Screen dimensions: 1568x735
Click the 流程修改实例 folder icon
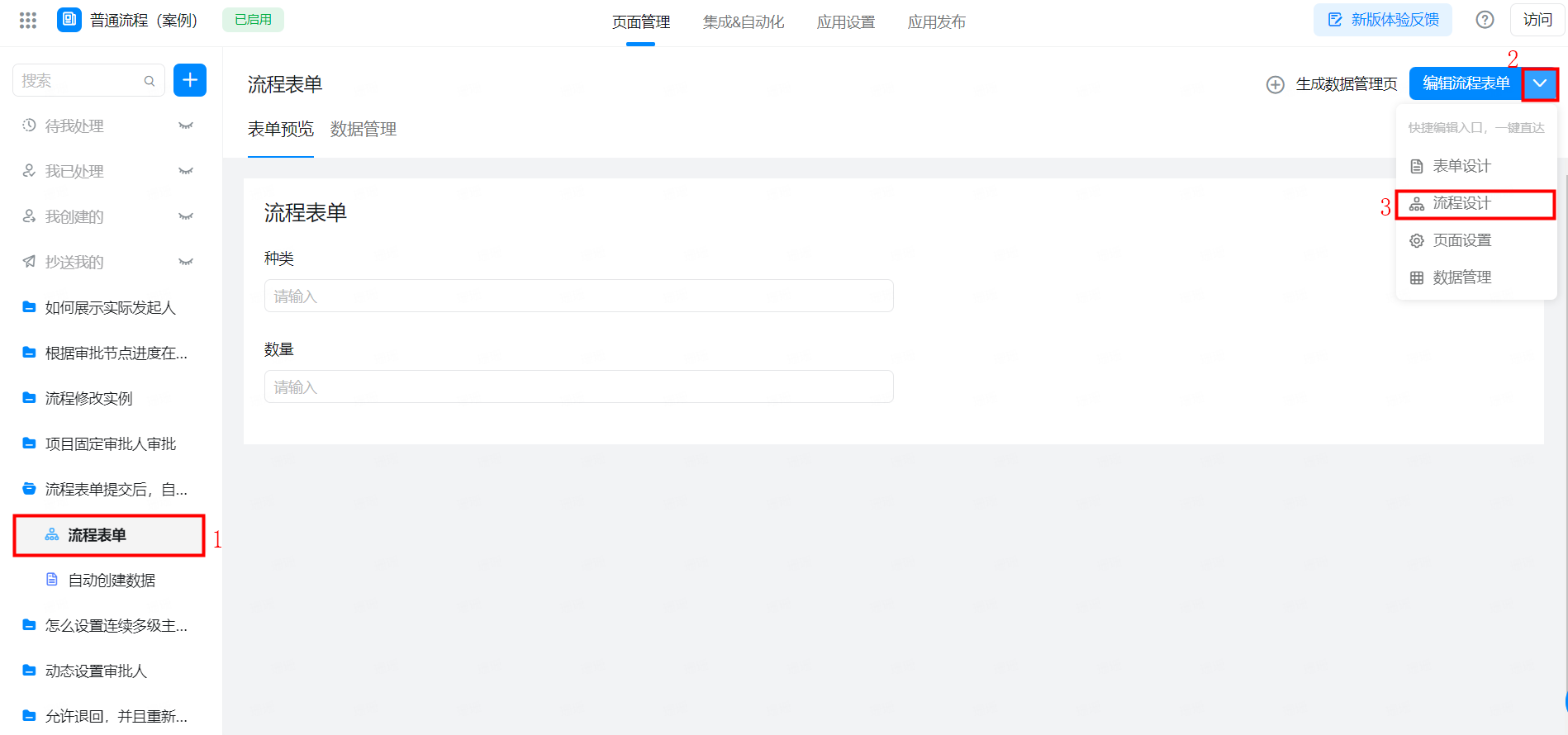[29, 397]
